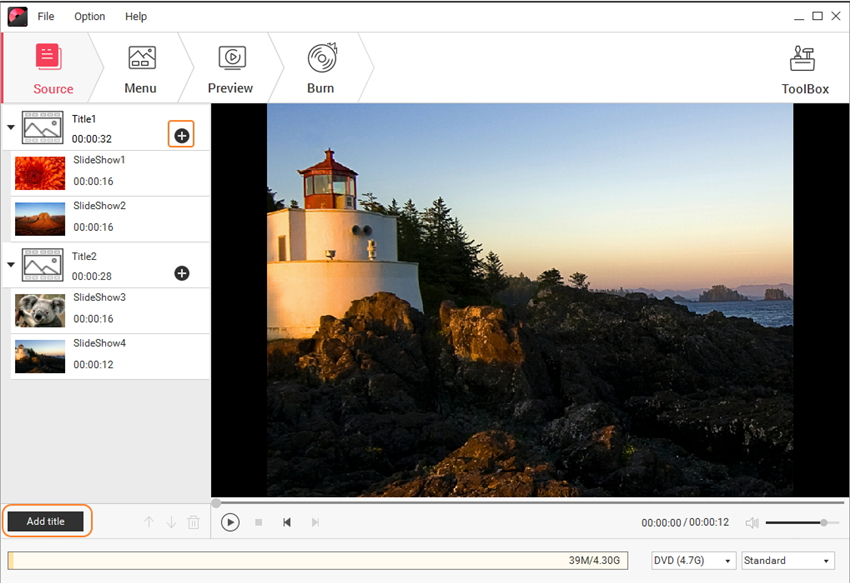Screen dimensions: 850x583
Task: Click the trash delete icon
Action: tap(194, 522)
